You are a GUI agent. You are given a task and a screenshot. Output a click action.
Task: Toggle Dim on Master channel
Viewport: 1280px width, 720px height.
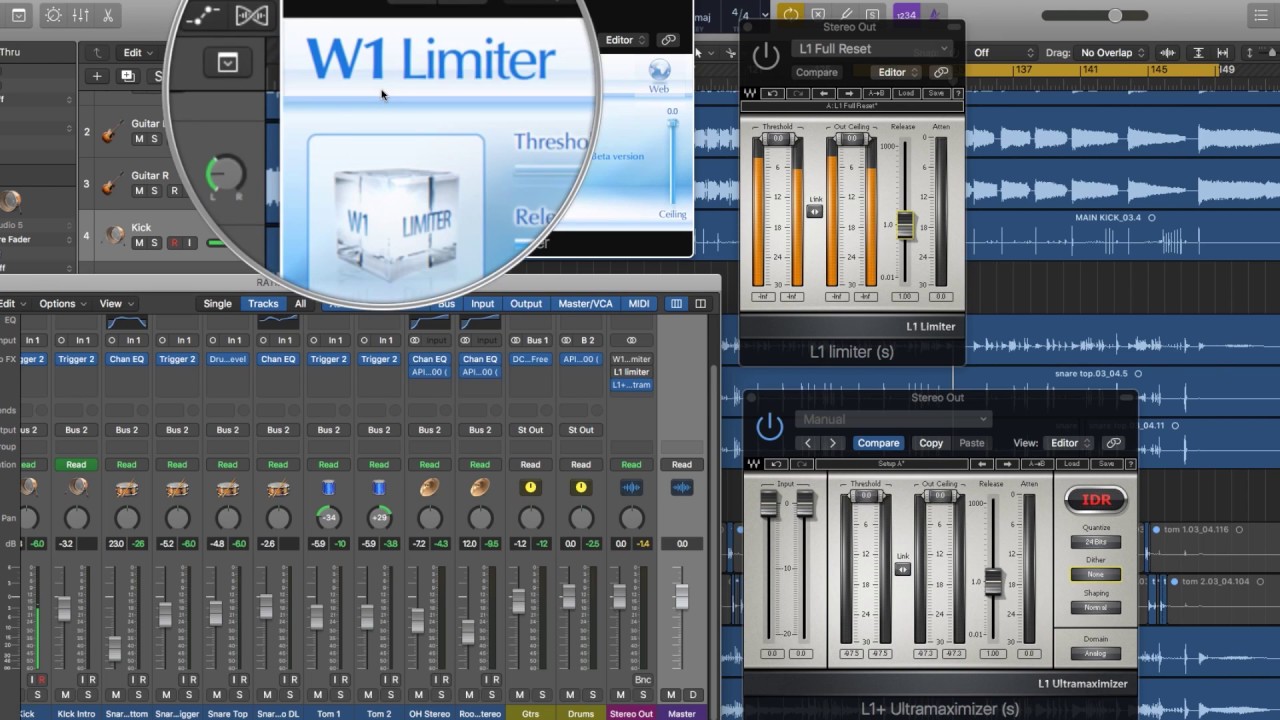click(x=692, y=694)
